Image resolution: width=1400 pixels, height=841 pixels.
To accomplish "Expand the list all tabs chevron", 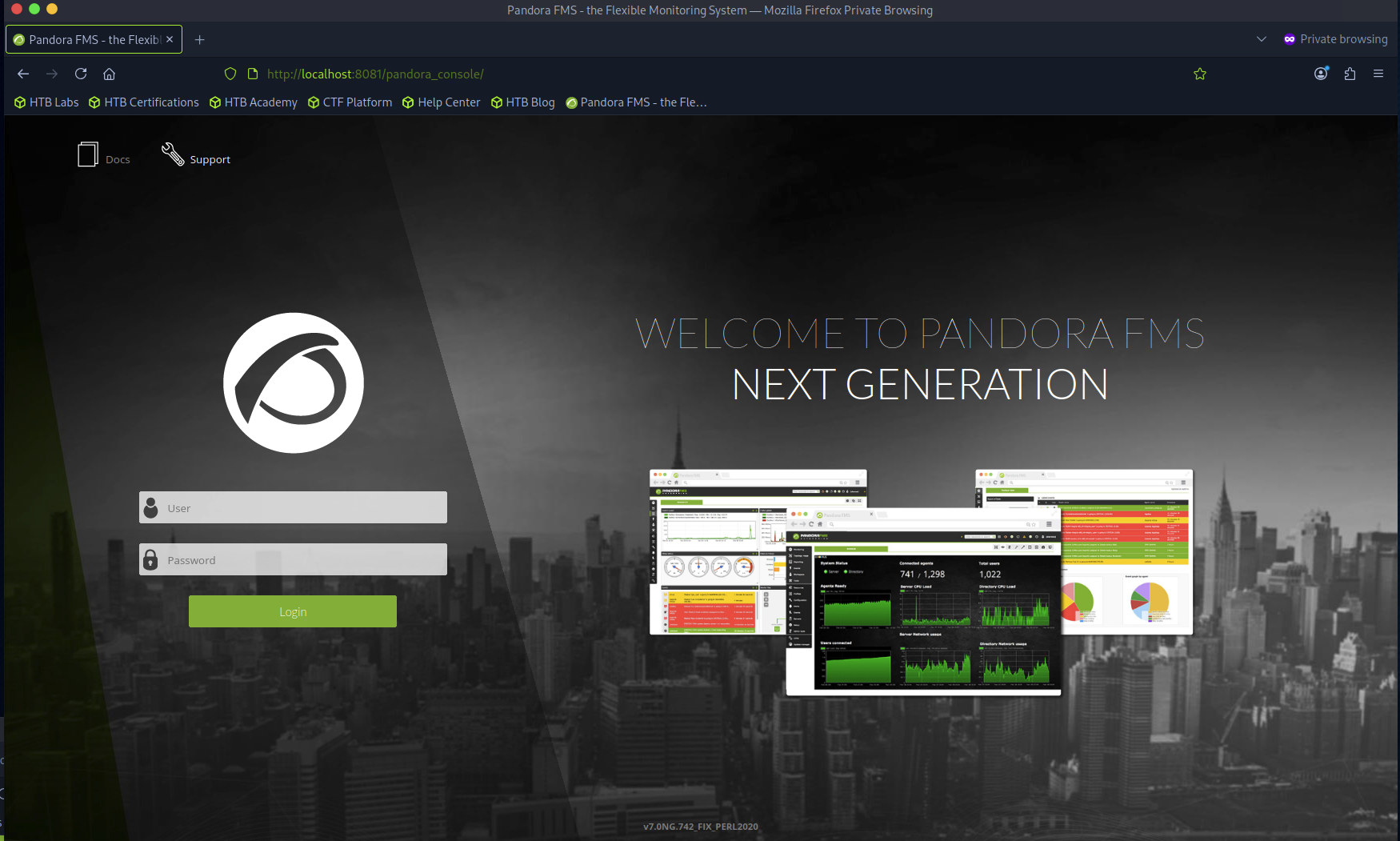I will [1262, 39].
